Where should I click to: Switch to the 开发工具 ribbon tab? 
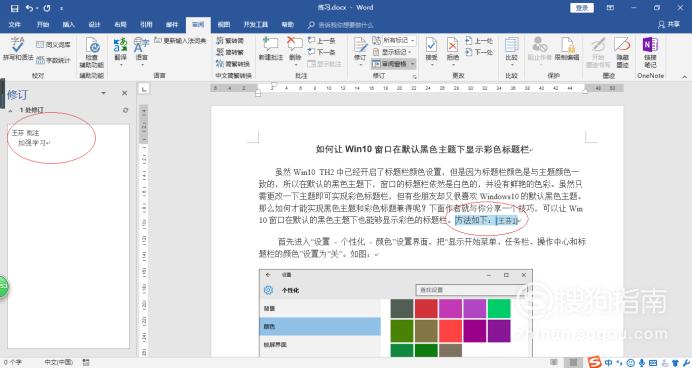tap(256, 25)
